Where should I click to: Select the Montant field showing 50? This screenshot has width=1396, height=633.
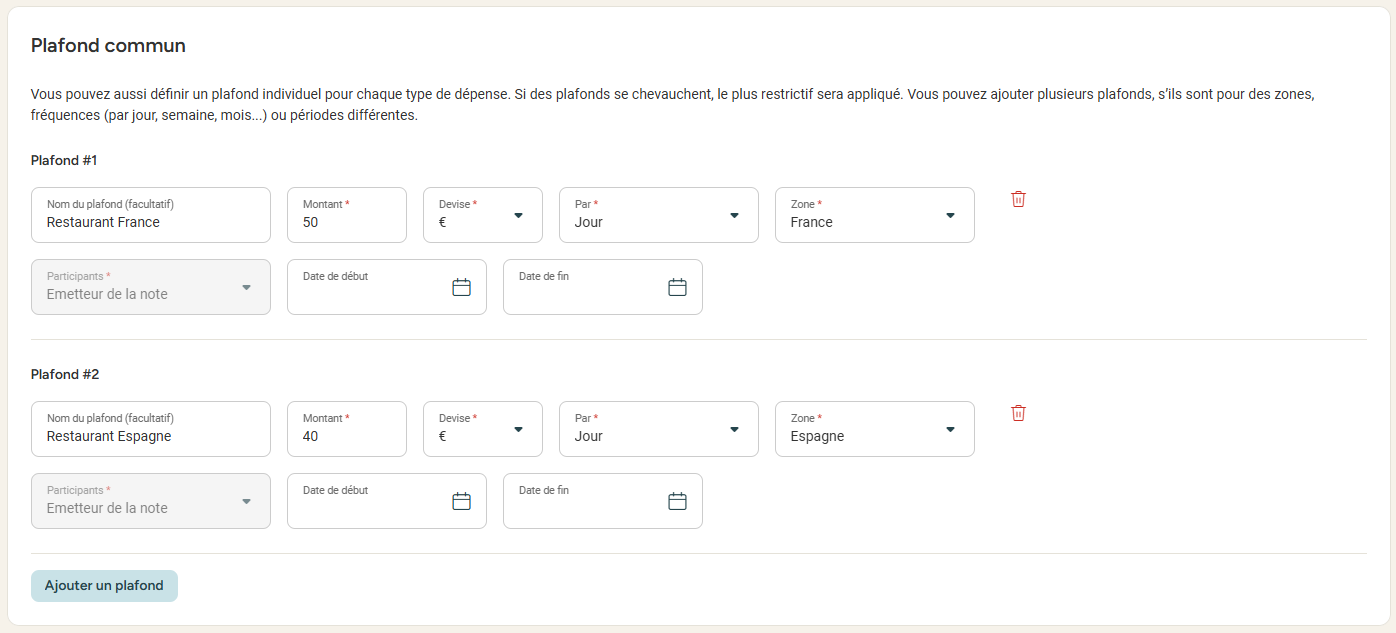click(x=347, y=215)
